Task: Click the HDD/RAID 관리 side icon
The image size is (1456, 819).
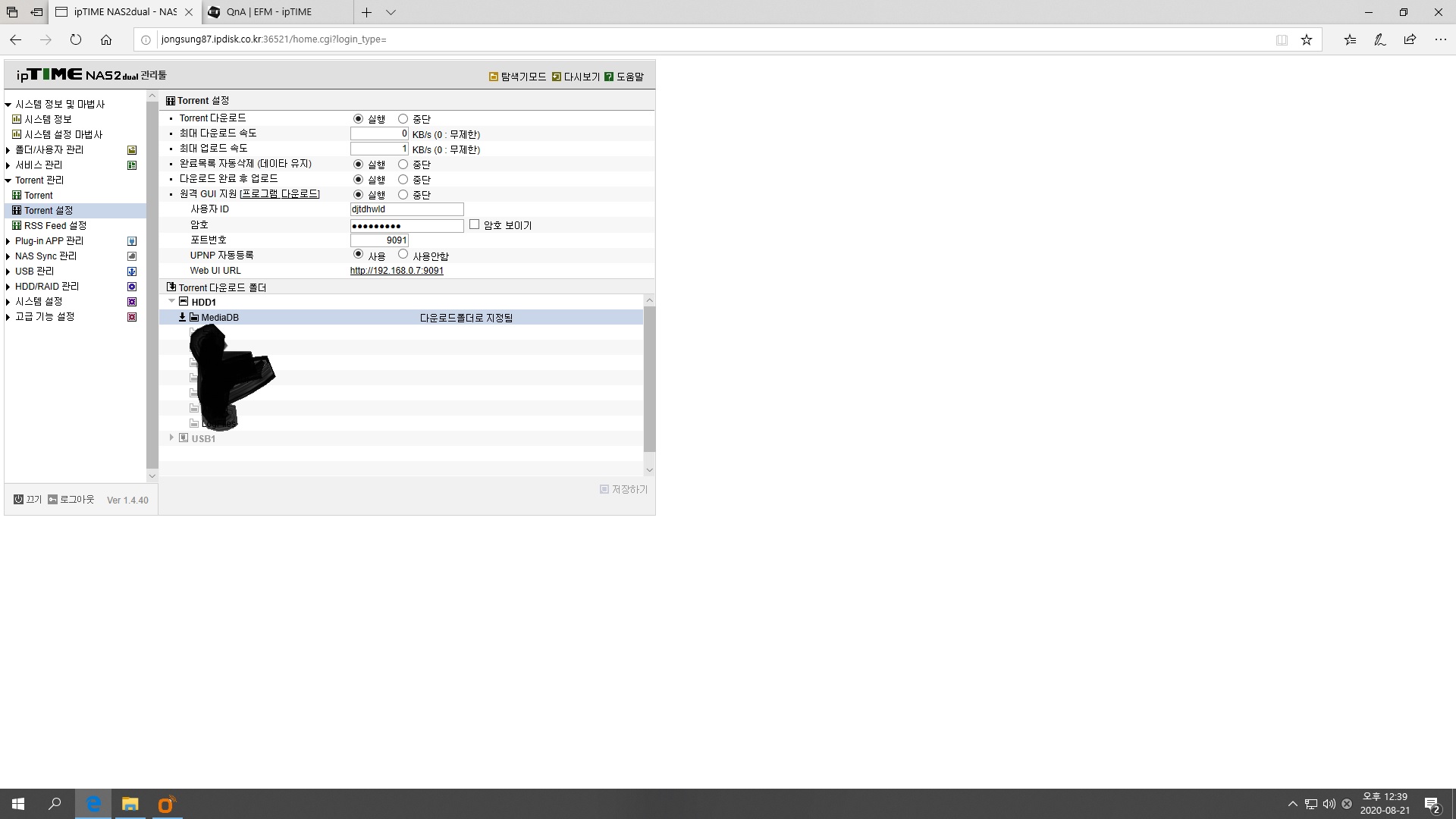Action: (132, 287)
